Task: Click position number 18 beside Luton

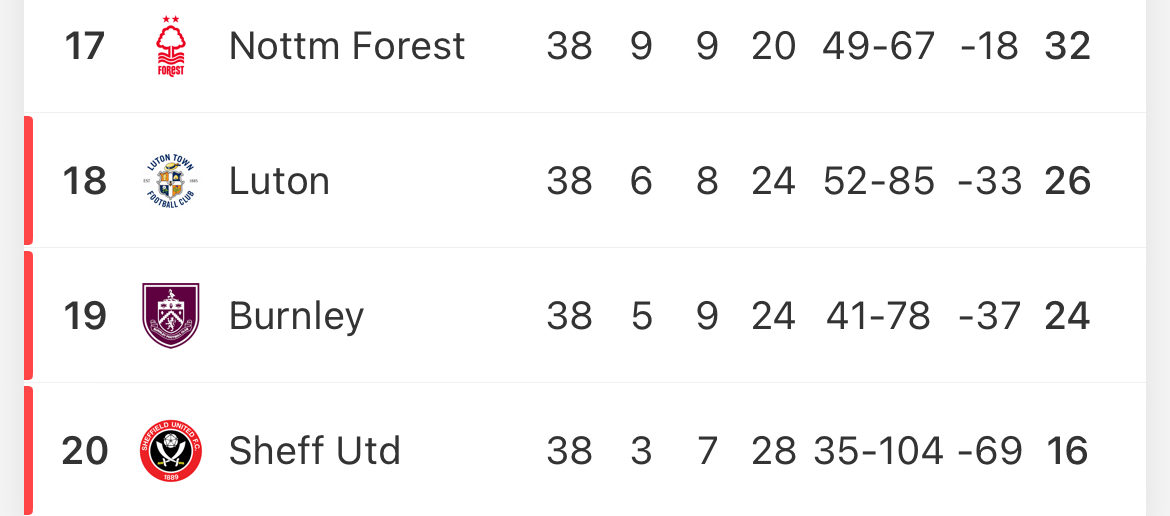Action: click(x=85, y=181)
